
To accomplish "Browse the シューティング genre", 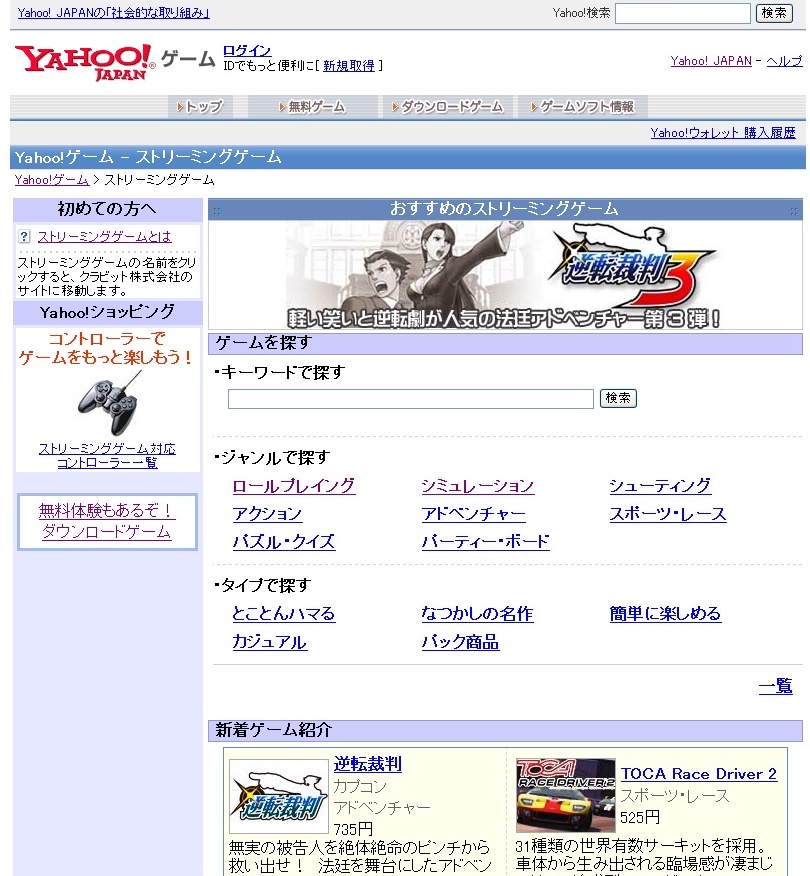I will click(x=660, y=486).
